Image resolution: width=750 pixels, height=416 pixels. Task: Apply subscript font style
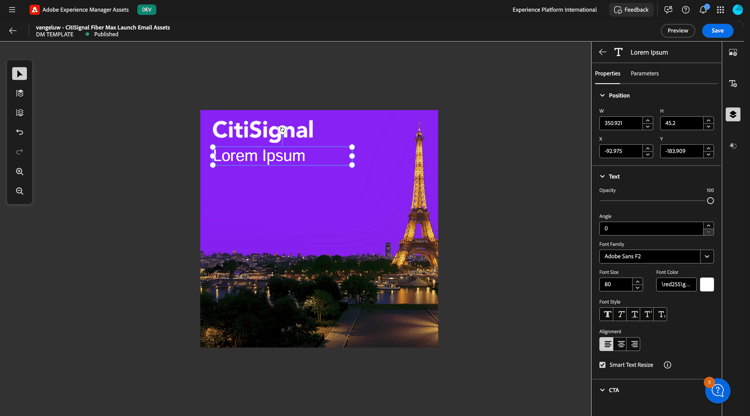click(x=661, y=314)
